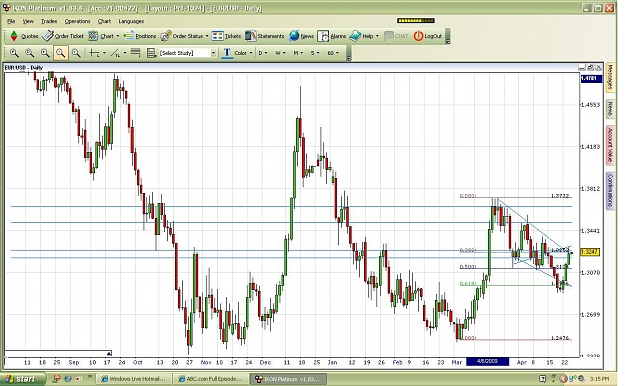Viewport: 625px width, 386px height.
Task: Click the system tray clock 3:15 PM
Action: coord(600,379)
